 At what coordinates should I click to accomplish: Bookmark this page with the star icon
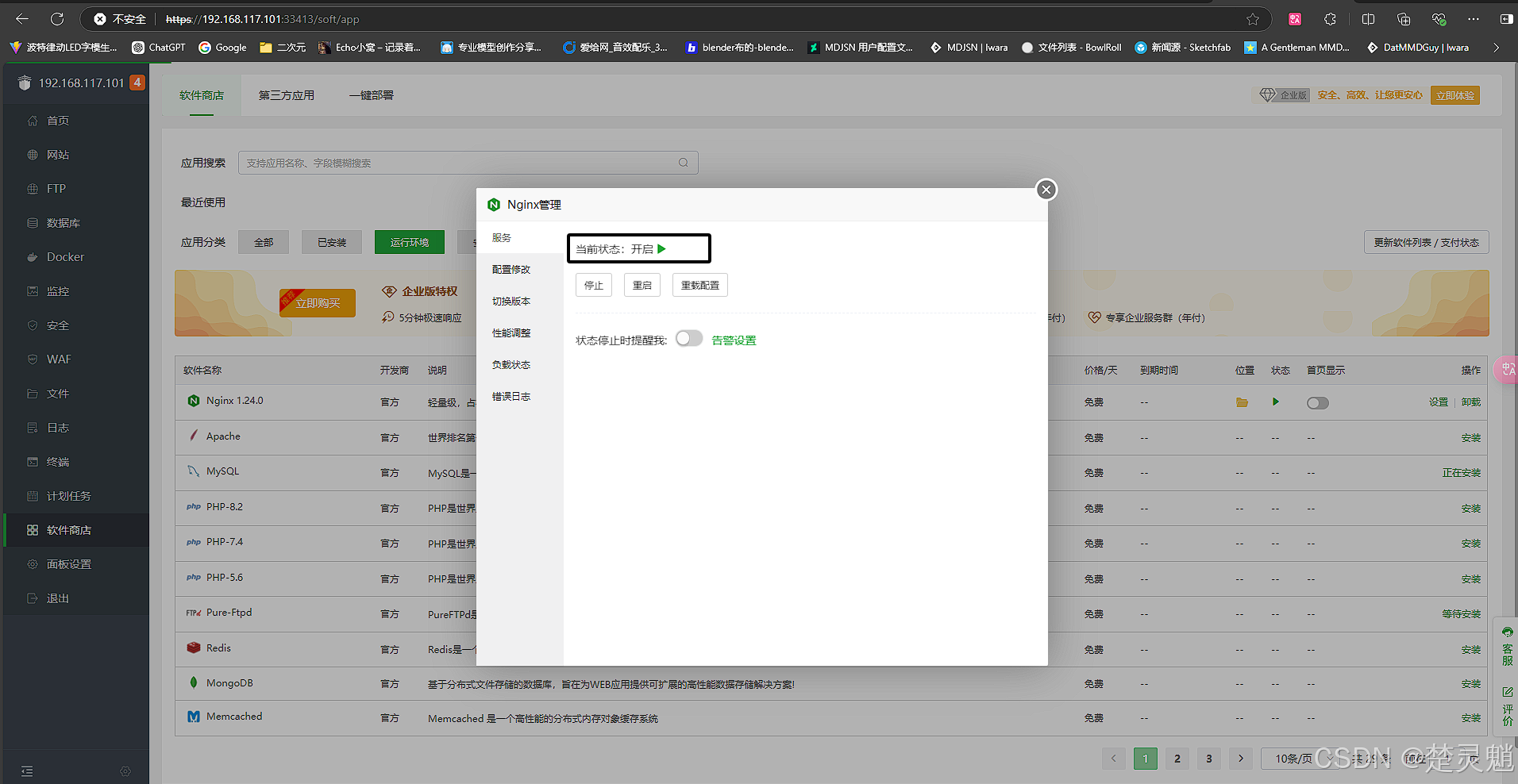tap(1253, 19)
